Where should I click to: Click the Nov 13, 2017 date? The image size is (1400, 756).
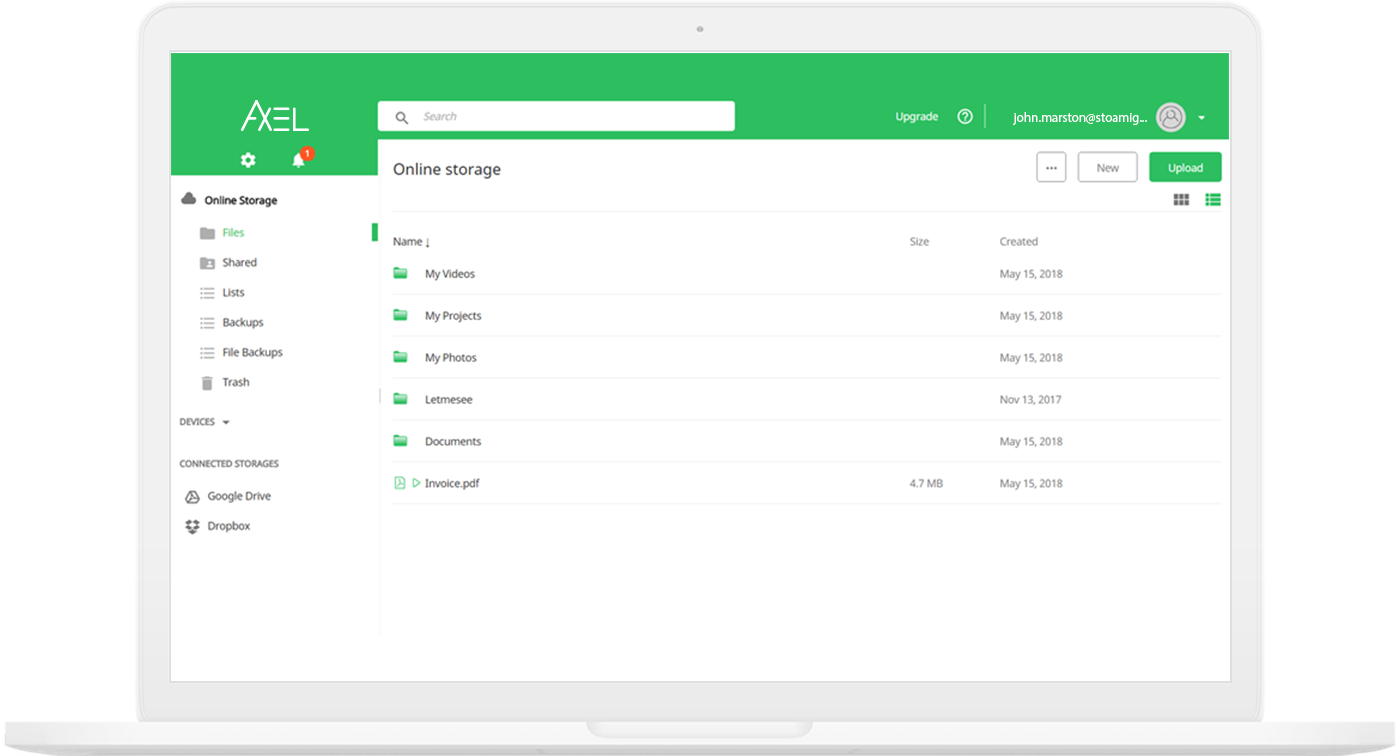tap(1030, 400)
